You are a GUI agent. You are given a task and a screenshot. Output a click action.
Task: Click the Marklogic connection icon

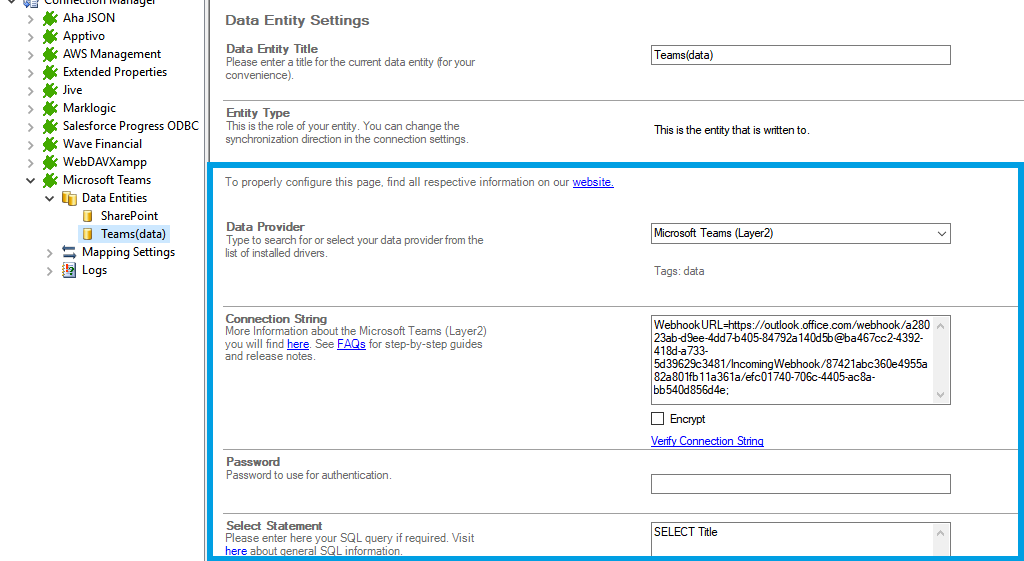[x=50, y=108]
